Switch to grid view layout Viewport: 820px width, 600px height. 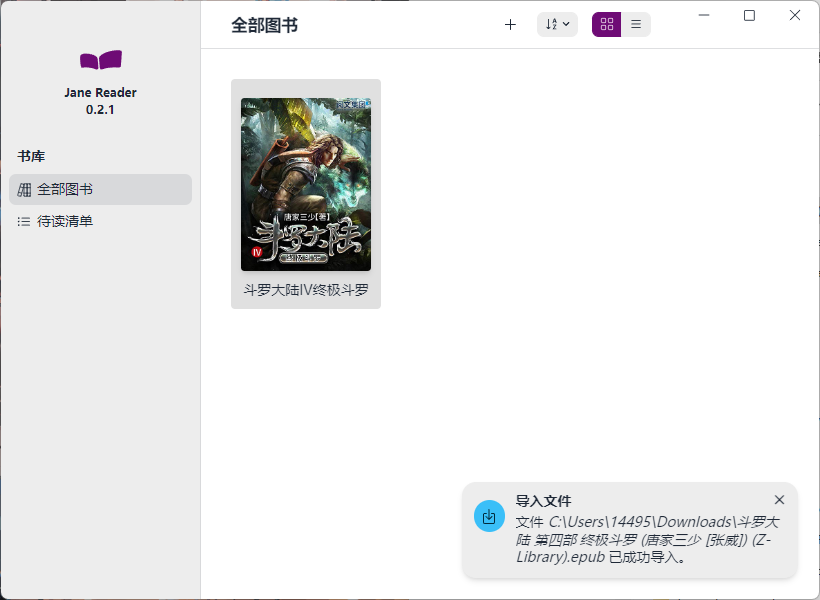coord(606,25)
